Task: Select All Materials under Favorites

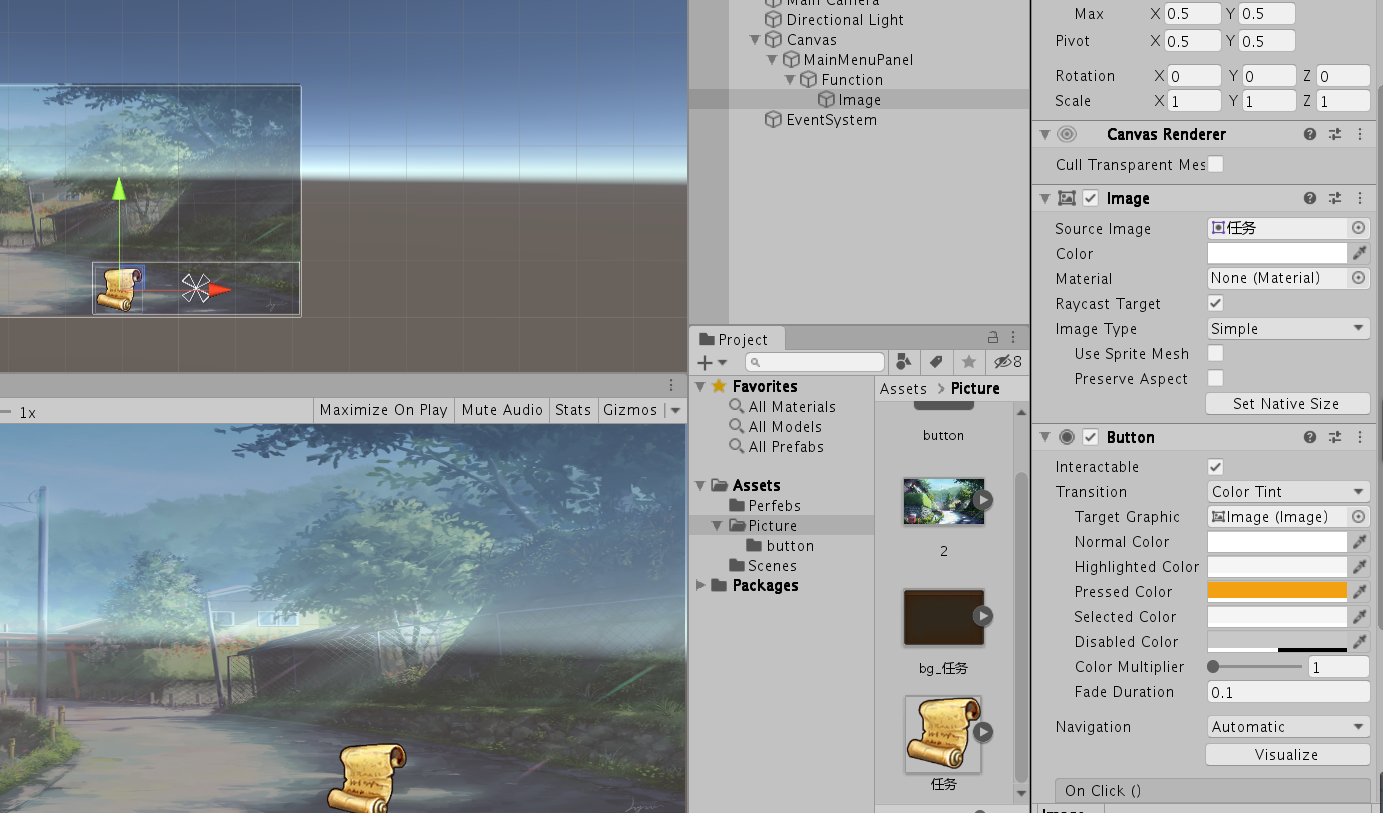Action: (792, 407)
